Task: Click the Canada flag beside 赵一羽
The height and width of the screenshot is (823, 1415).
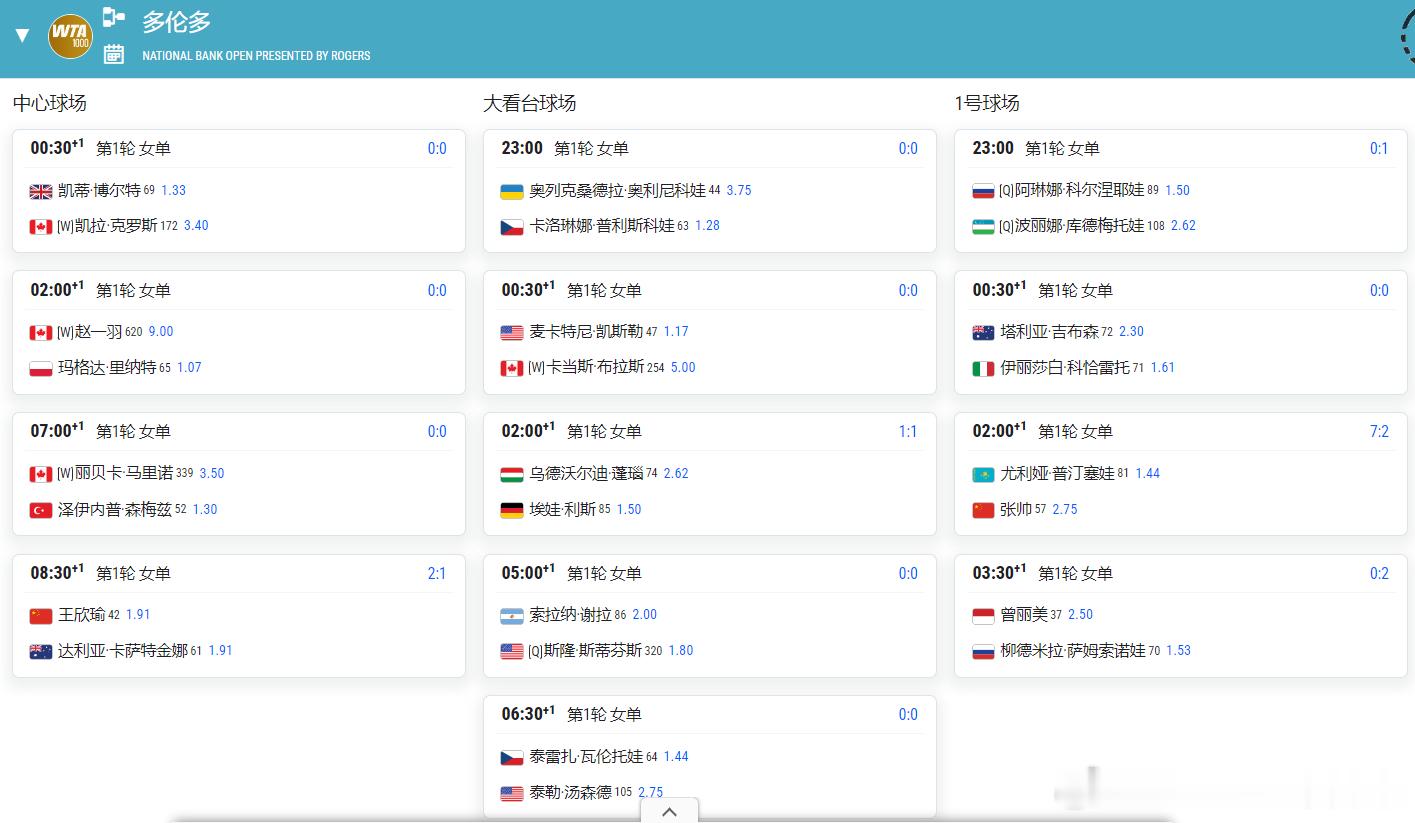Action: point(41,332)
